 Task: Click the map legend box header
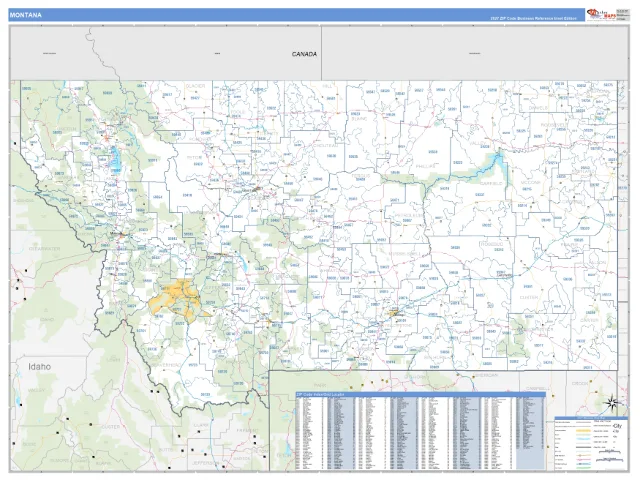(591, 418)
